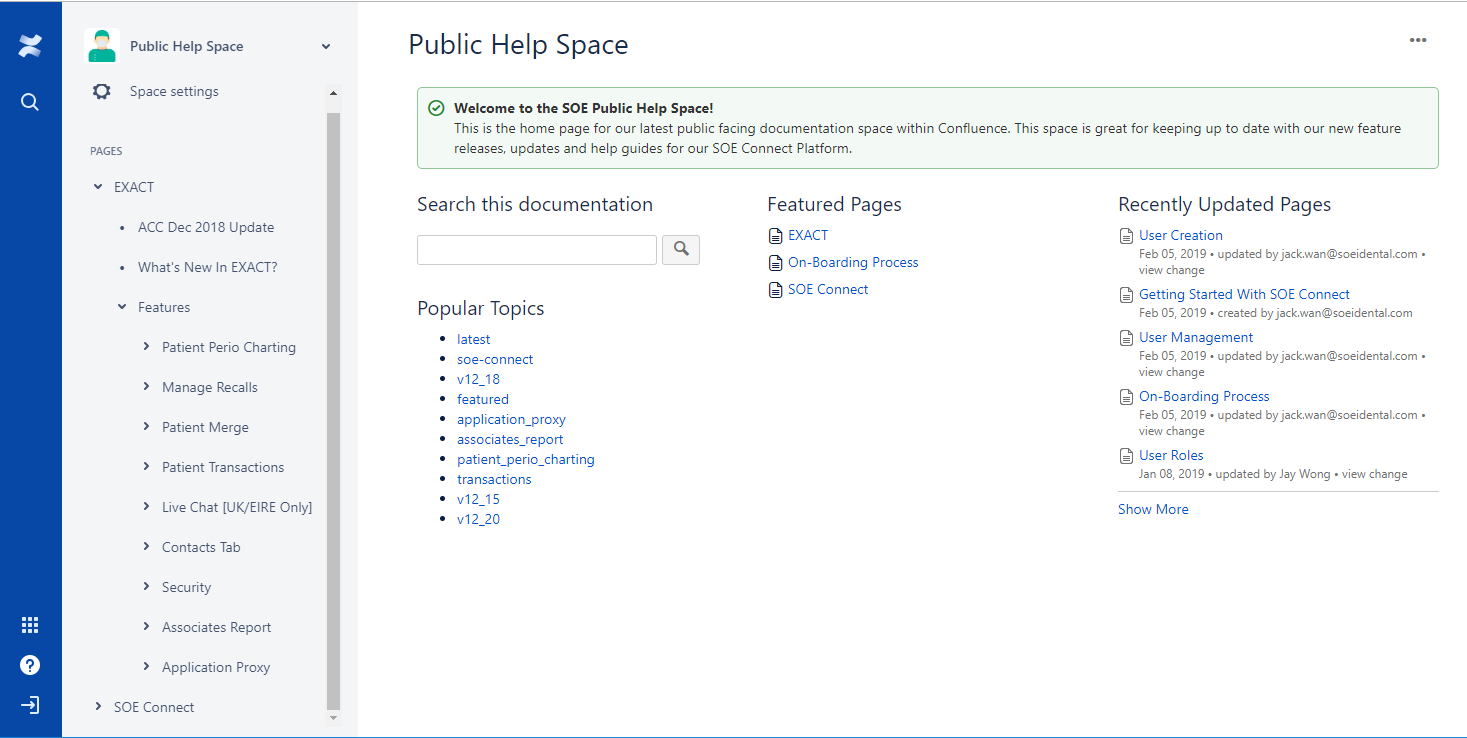
Task: Open the EXACT featured page link
Action: (x=808, y=235)
